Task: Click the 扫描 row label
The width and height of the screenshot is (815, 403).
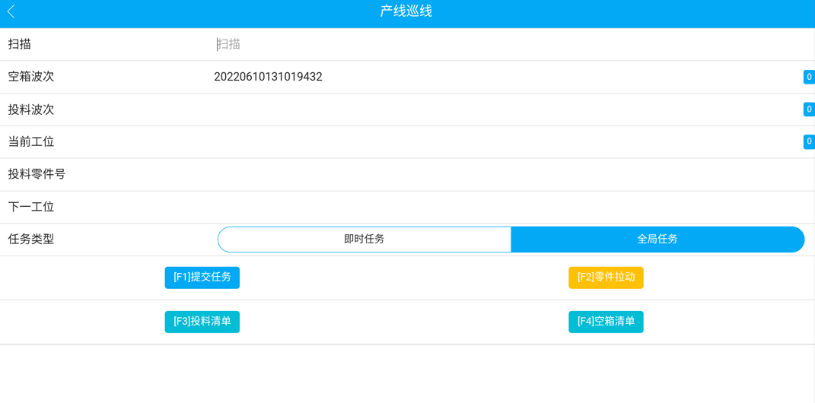Action: 19,44
